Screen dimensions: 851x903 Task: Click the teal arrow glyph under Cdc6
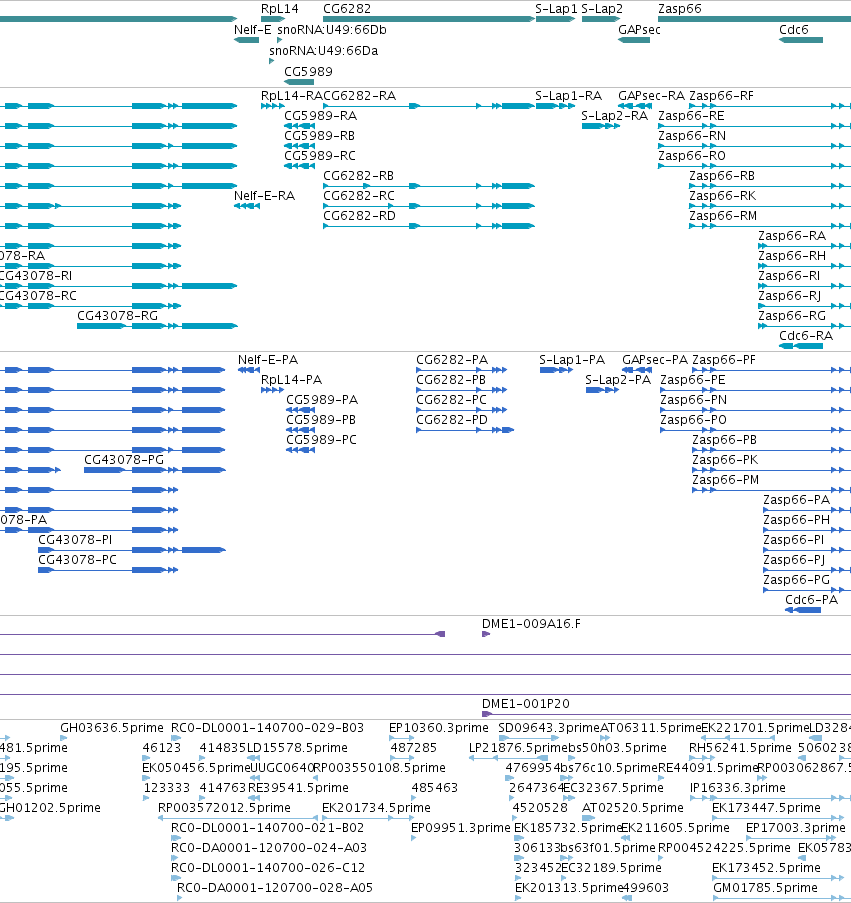(x=801, y=40)
